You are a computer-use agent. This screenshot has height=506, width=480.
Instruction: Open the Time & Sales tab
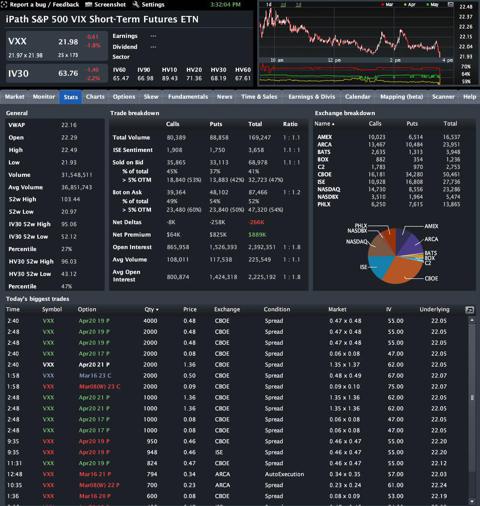259,97
